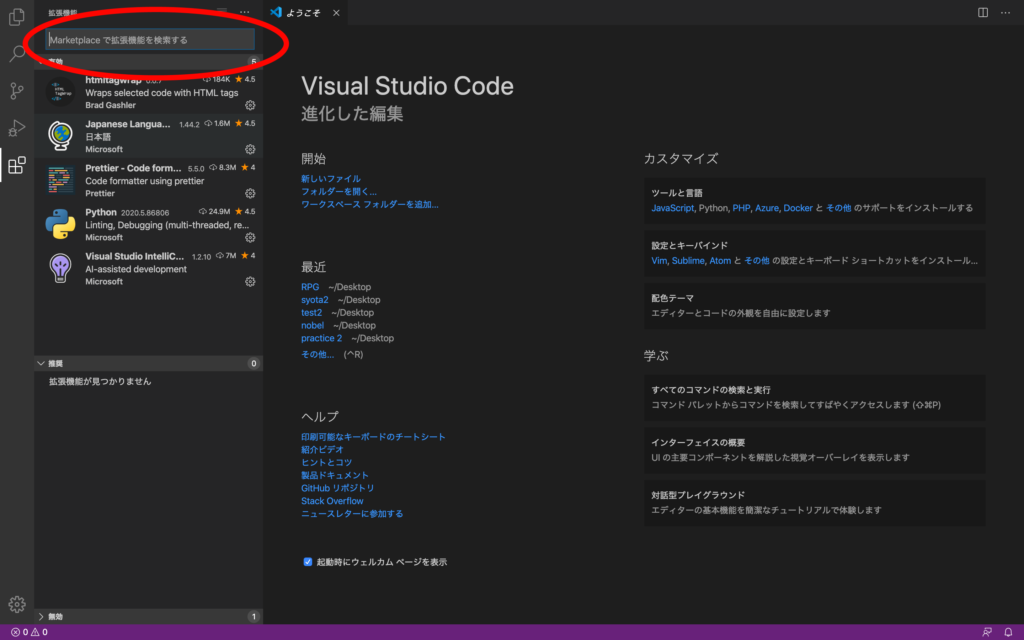Click the JavaScript language link
Viewport: 1024px width, 640px height.
[x=673, y=208]
